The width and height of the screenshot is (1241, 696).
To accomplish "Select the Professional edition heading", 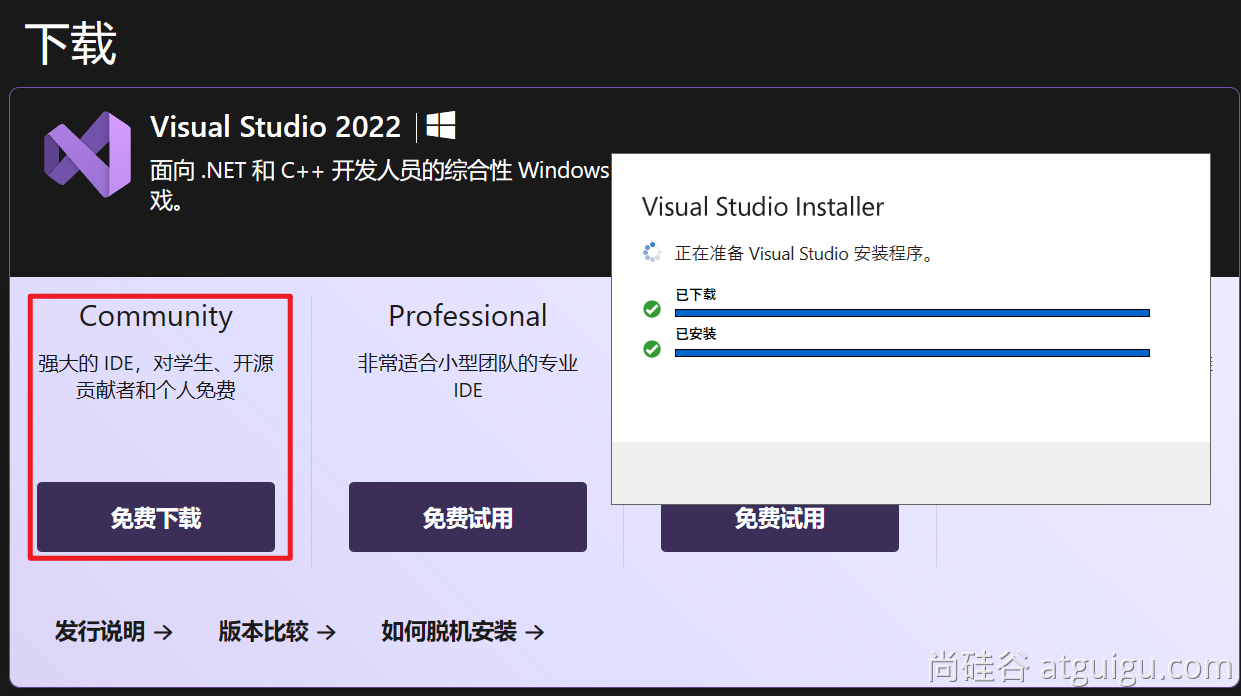I will point(468,316).
